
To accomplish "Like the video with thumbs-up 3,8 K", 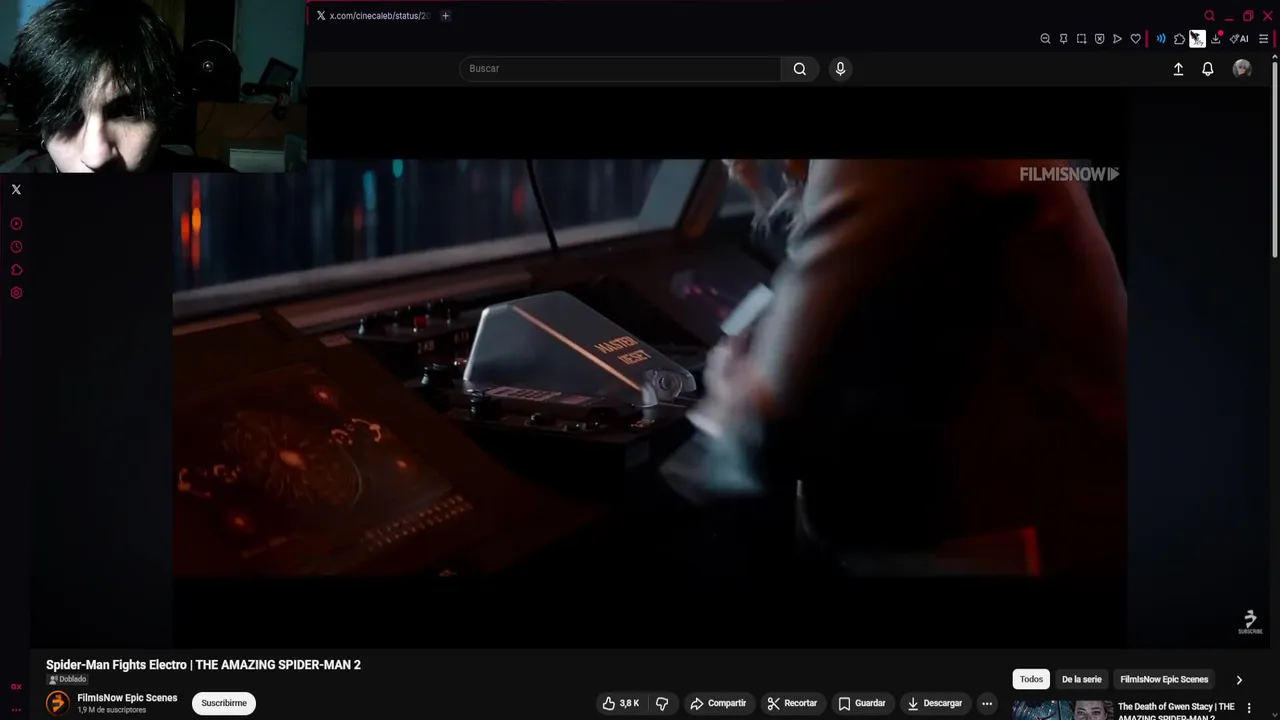I will pyautogui.click(x=620, y=703).
